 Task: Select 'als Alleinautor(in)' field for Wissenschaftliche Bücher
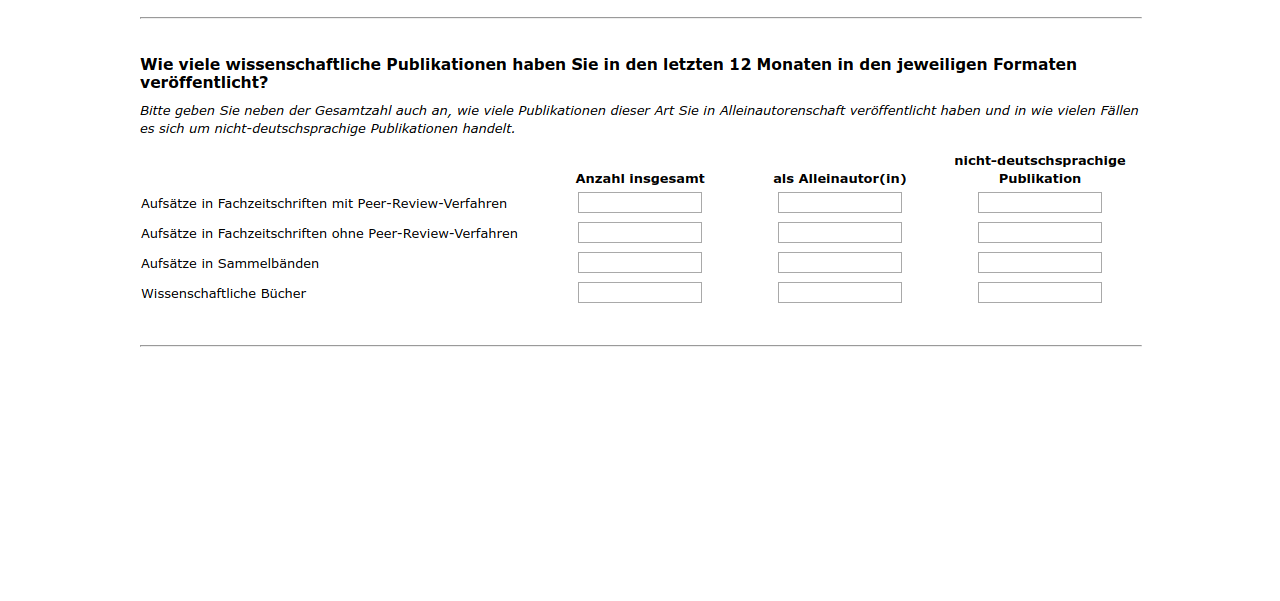click(840, 293)
